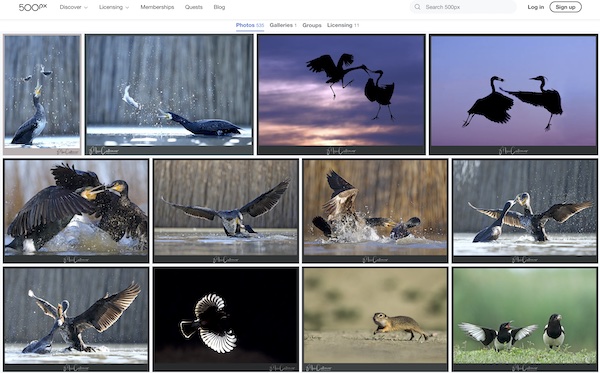The image size is (600, 373).
Task: Open the two crane silhouettes on purple sky
Action: coord(514,94)
